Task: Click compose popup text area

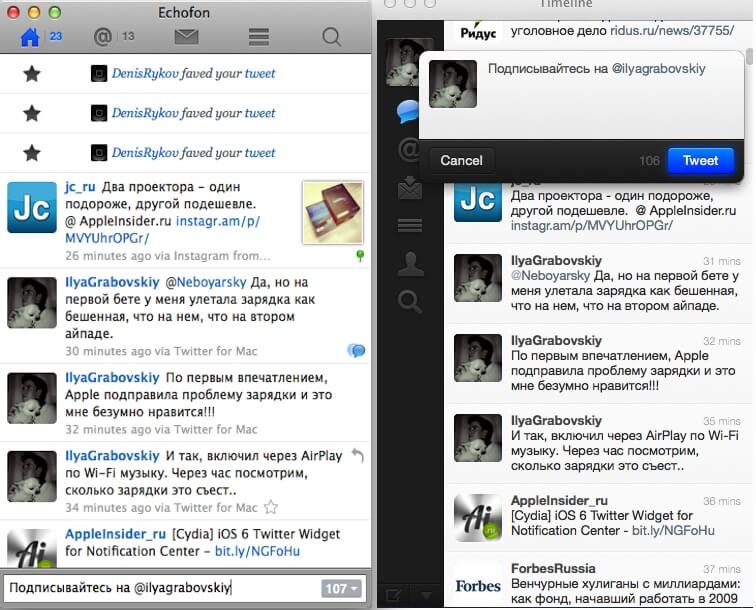Action: coord(610,96)
